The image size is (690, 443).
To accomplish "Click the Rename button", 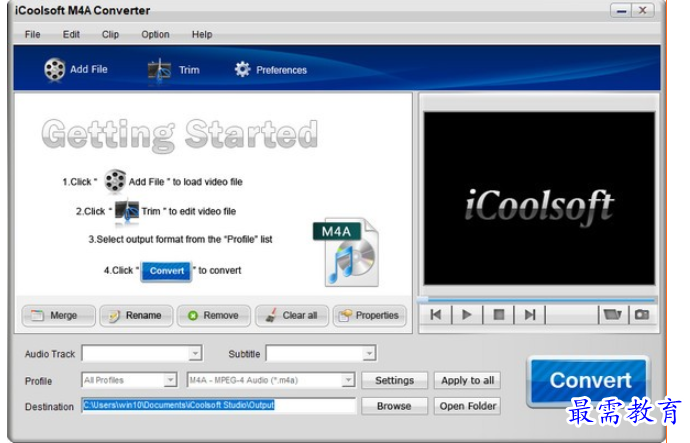I will 136,315.
